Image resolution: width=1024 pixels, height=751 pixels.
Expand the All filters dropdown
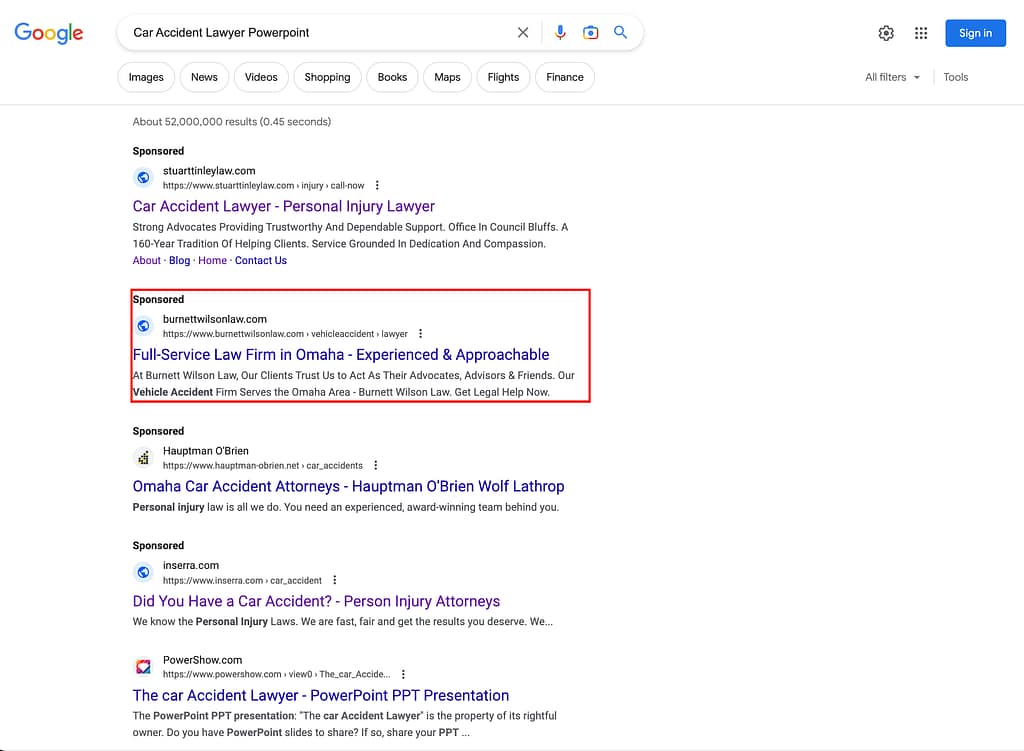[892, 77]
